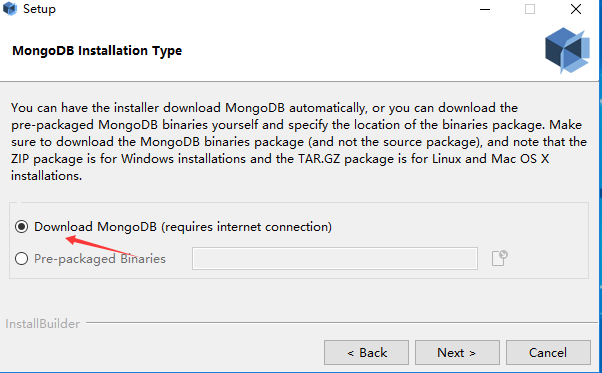Click the Pre-packaged Binaries label text
The image size is (602, 373).
tap(100, 259)
